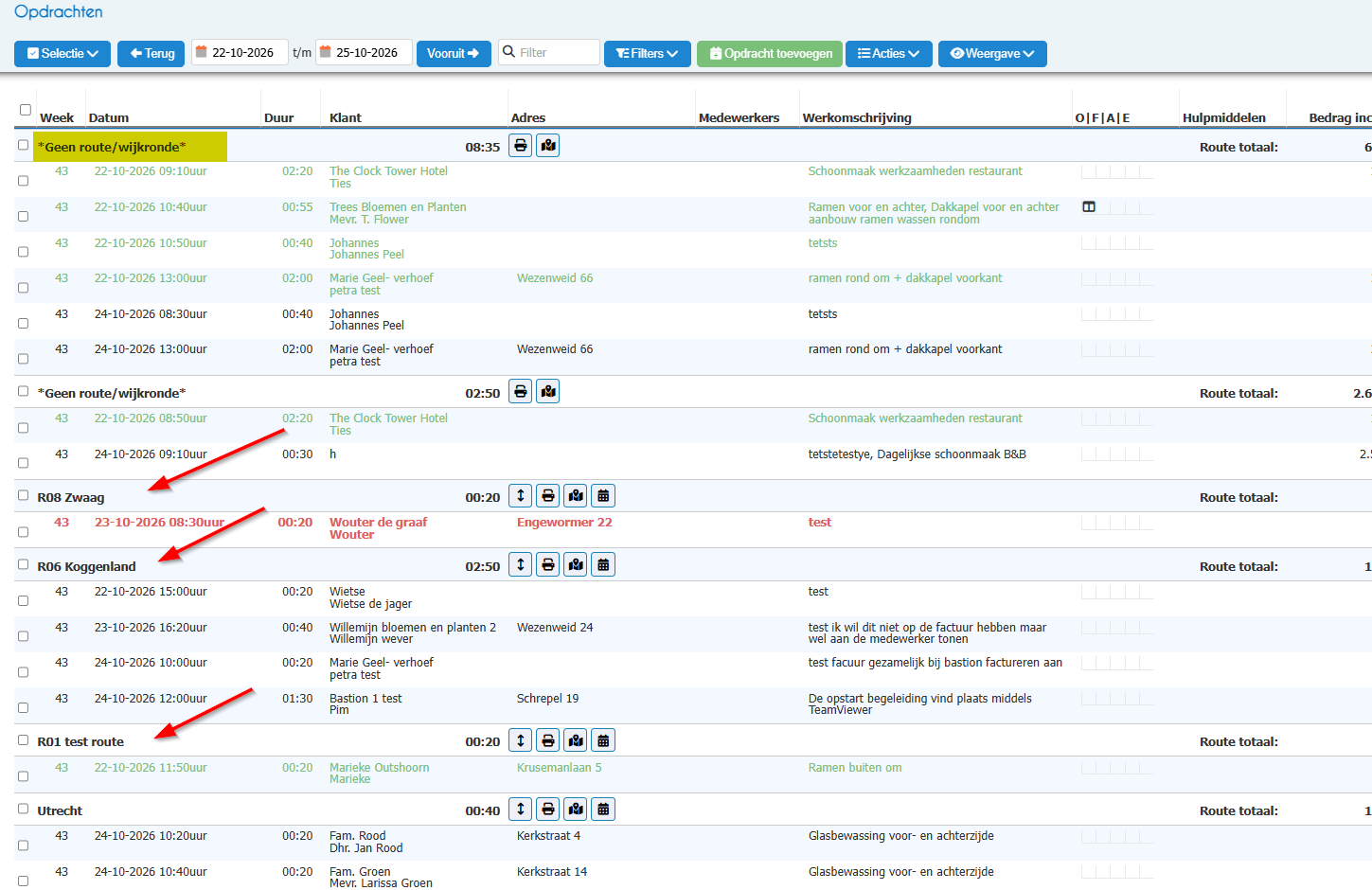
Task: Show map for the 02:50 Geen route group
Action: 548,392
